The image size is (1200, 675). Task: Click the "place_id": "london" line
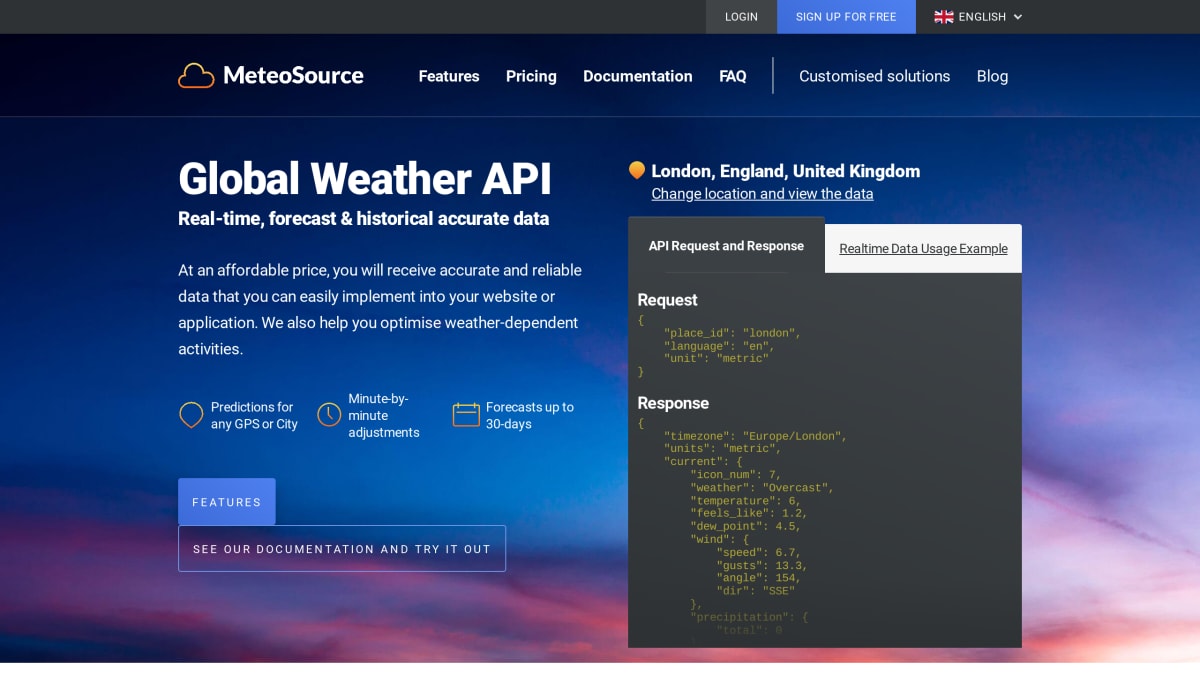732,333
